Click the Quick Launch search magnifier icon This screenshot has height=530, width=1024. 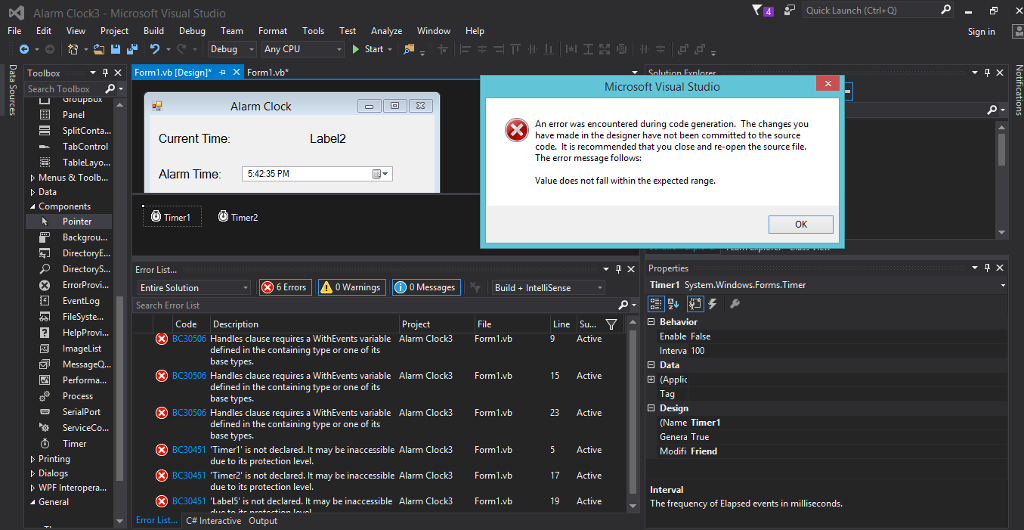945,10
